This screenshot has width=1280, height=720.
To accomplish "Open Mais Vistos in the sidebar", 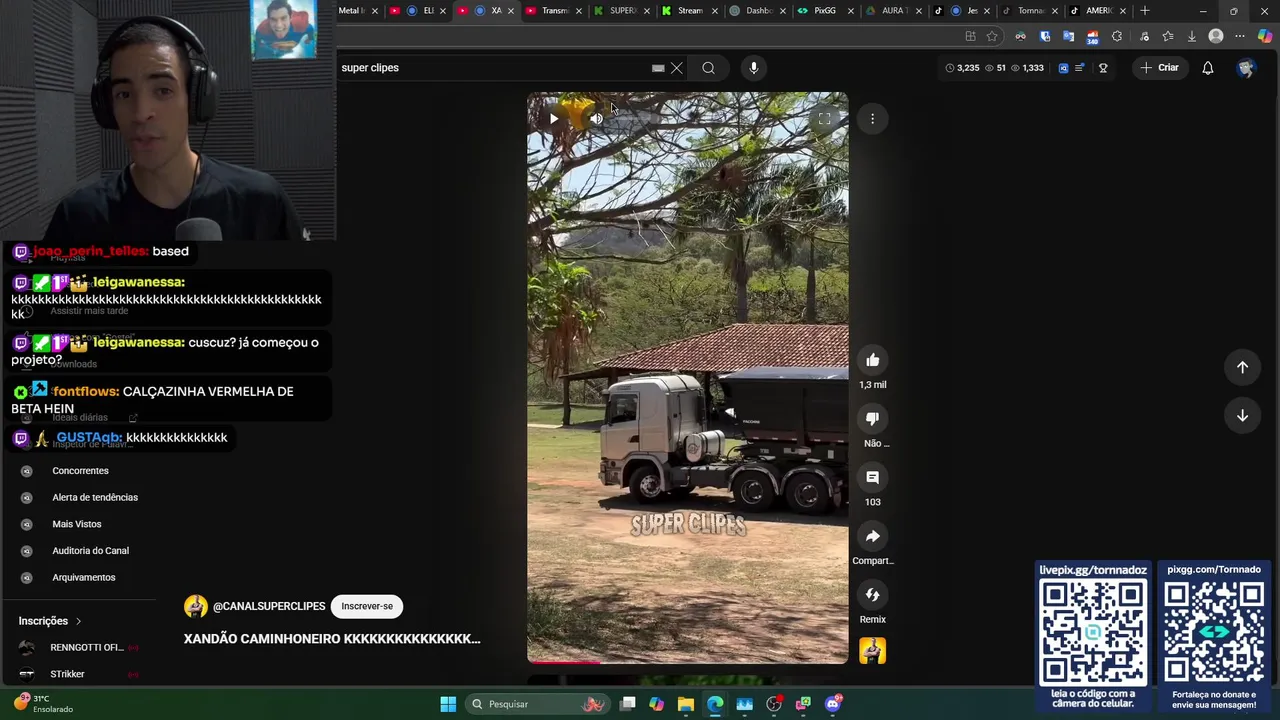I will tap(77, 524).
